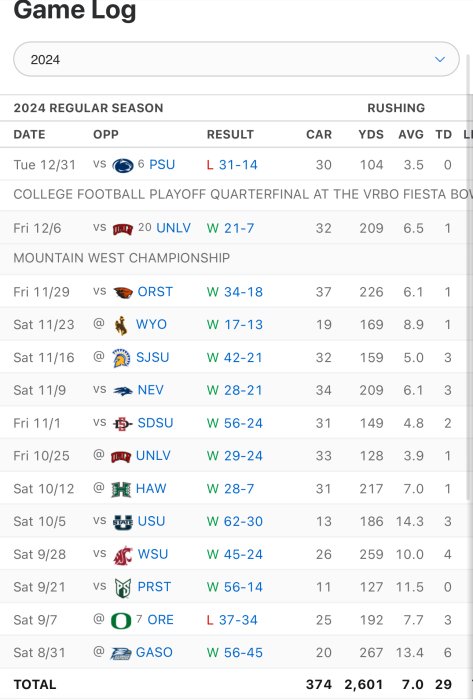The width and height of the screenshot is (473, 700).
Task: Click the Hawaii team logo
Action: pos(120,489)
